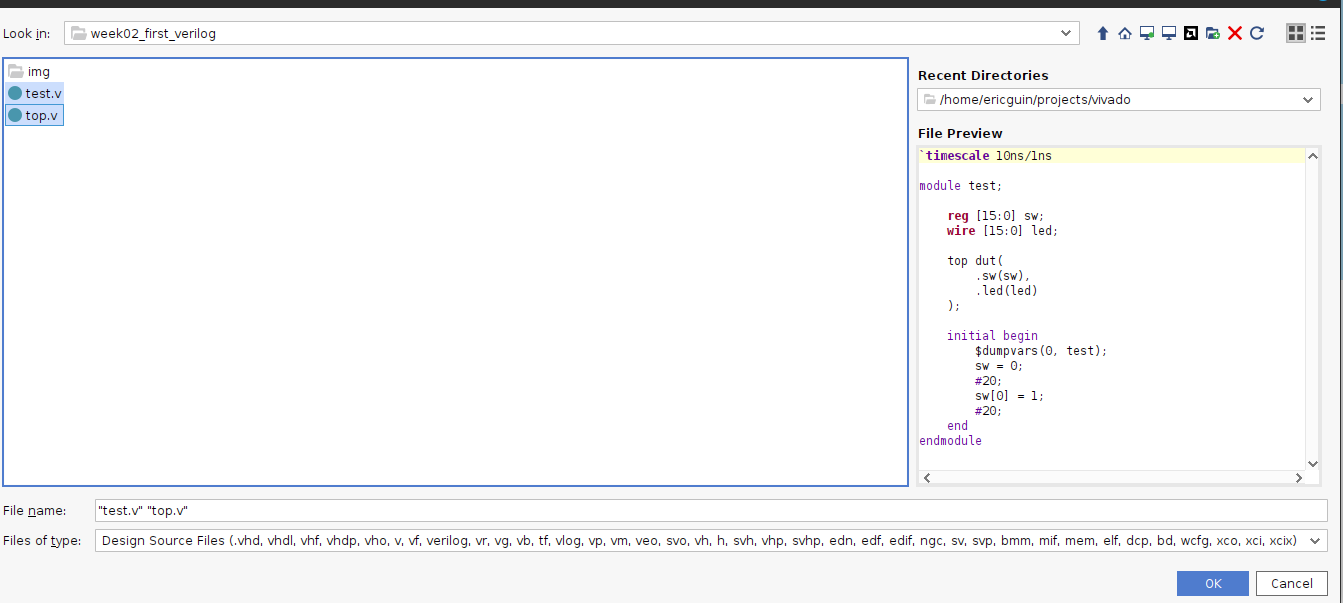Click the black AMD arrow logo icon
1343x603 pixels.
tap(1190, 33)
